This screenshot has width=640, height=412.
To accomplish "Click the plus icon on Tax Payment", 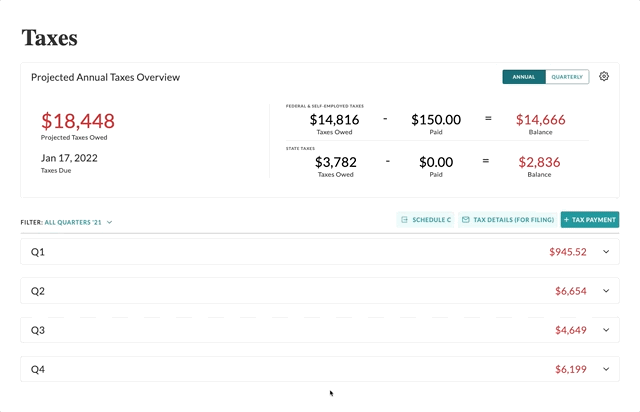I will [566, 220].
